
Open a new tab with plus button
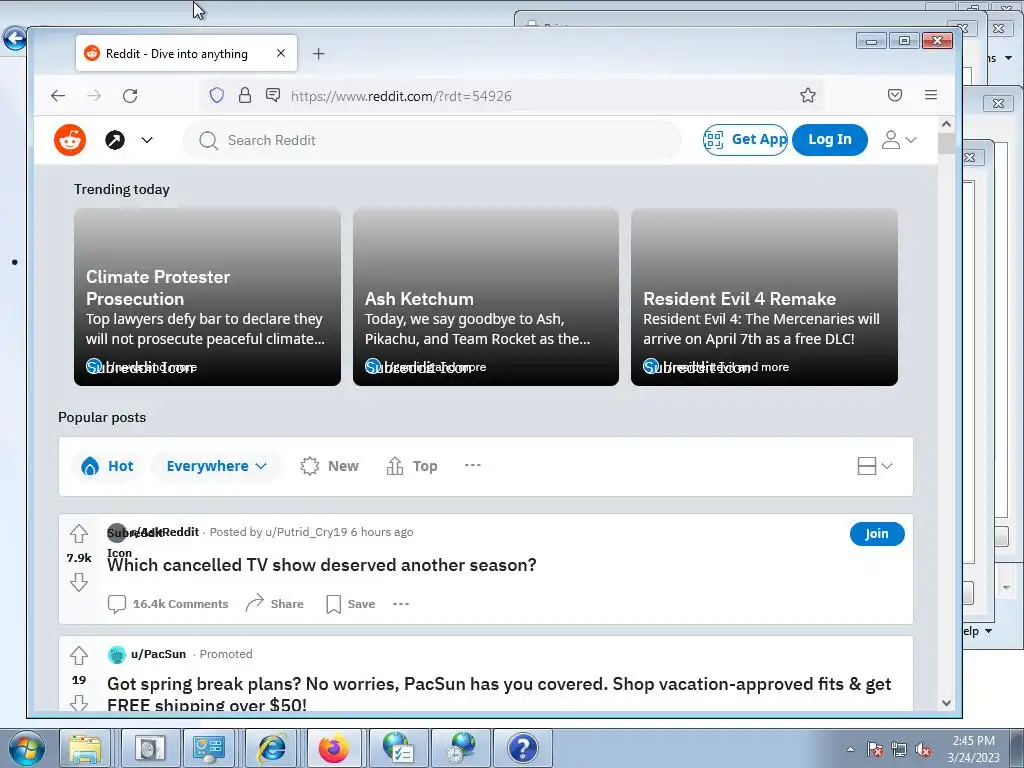coord(318,54)
